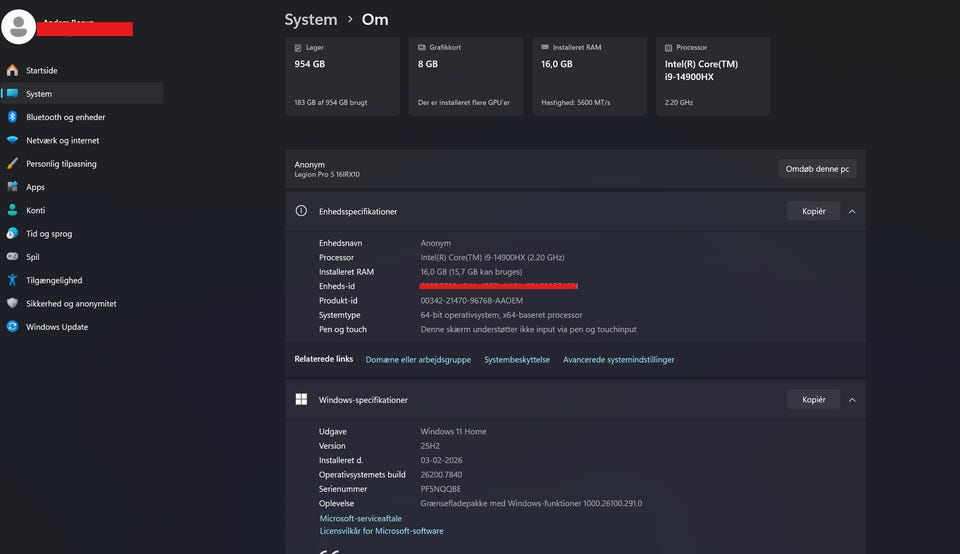
Task: Open the Konti person icon
Action: pyautogui.click(x=12, y=210)
